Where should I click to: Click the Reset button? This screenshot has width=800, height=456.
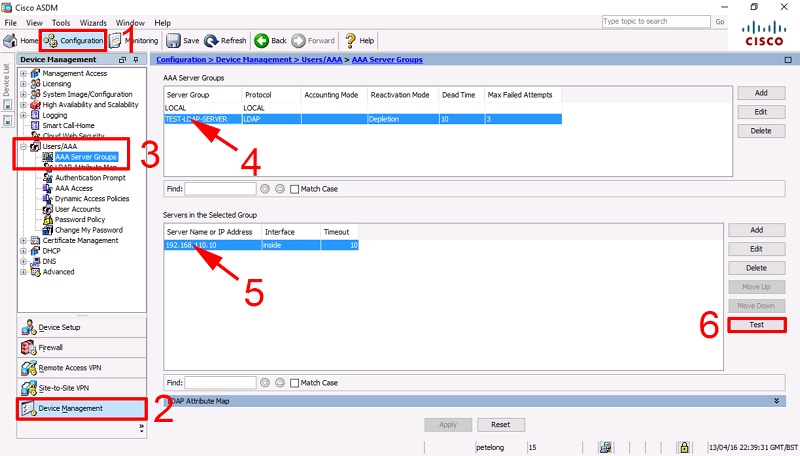coord(501,424)
